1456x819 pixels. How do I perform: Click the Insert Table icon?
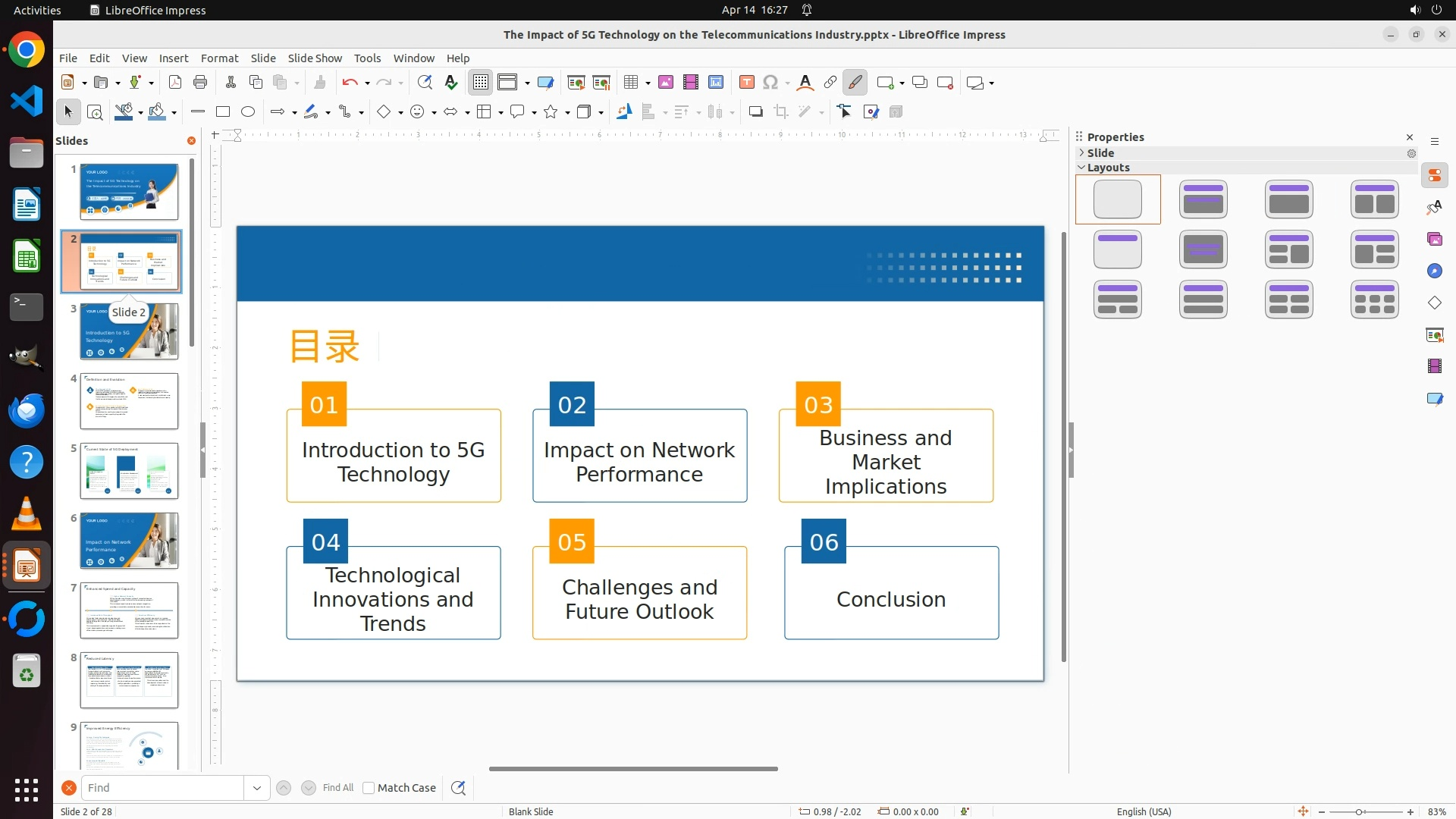[x=631, y=83]
